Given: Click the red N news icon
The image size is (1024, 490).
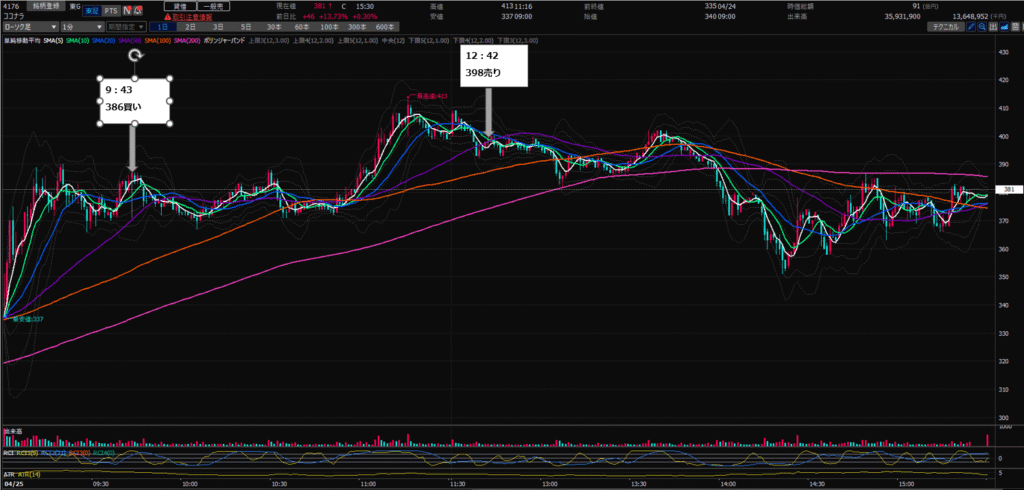Looking at the screenshot, I should pos(126,9).
